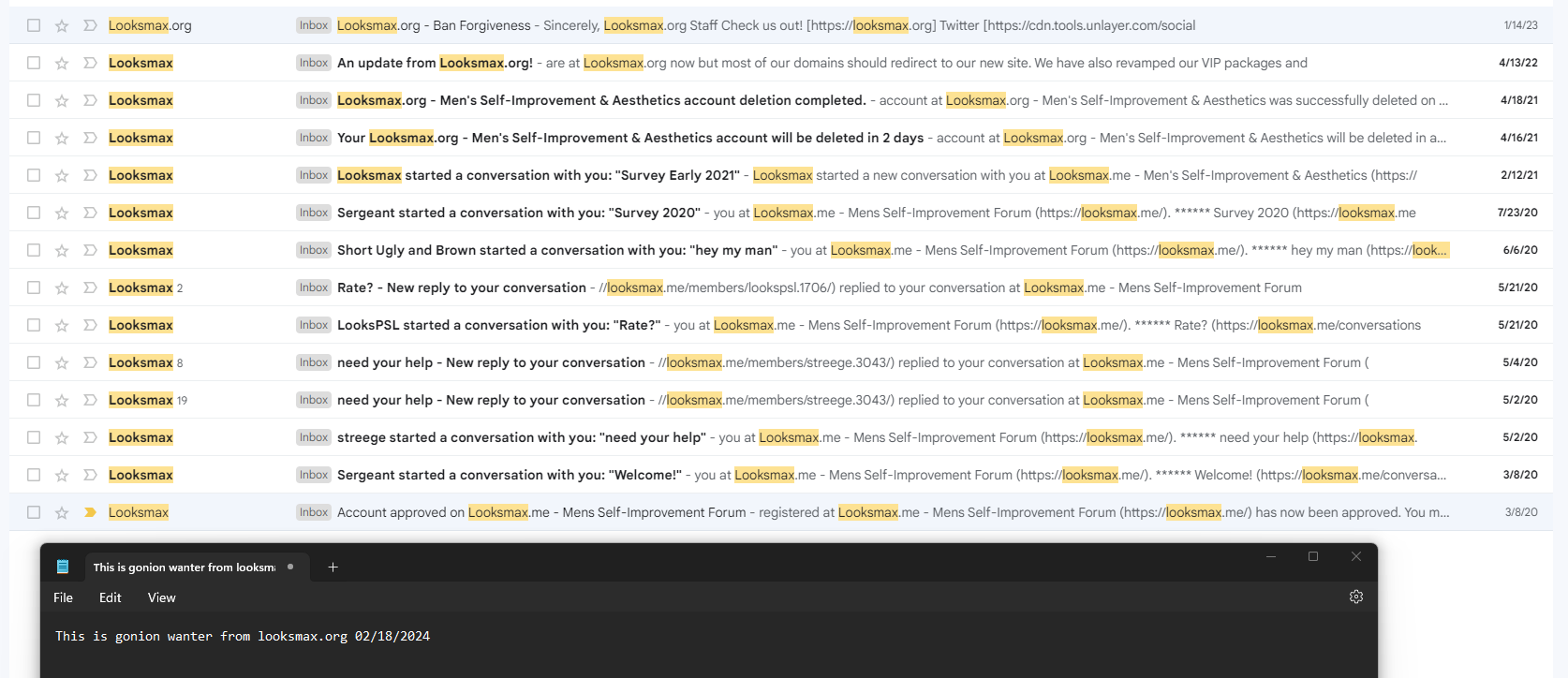
Task: Star the "will be deleted in 2 days" email
Action: (62, 138)
